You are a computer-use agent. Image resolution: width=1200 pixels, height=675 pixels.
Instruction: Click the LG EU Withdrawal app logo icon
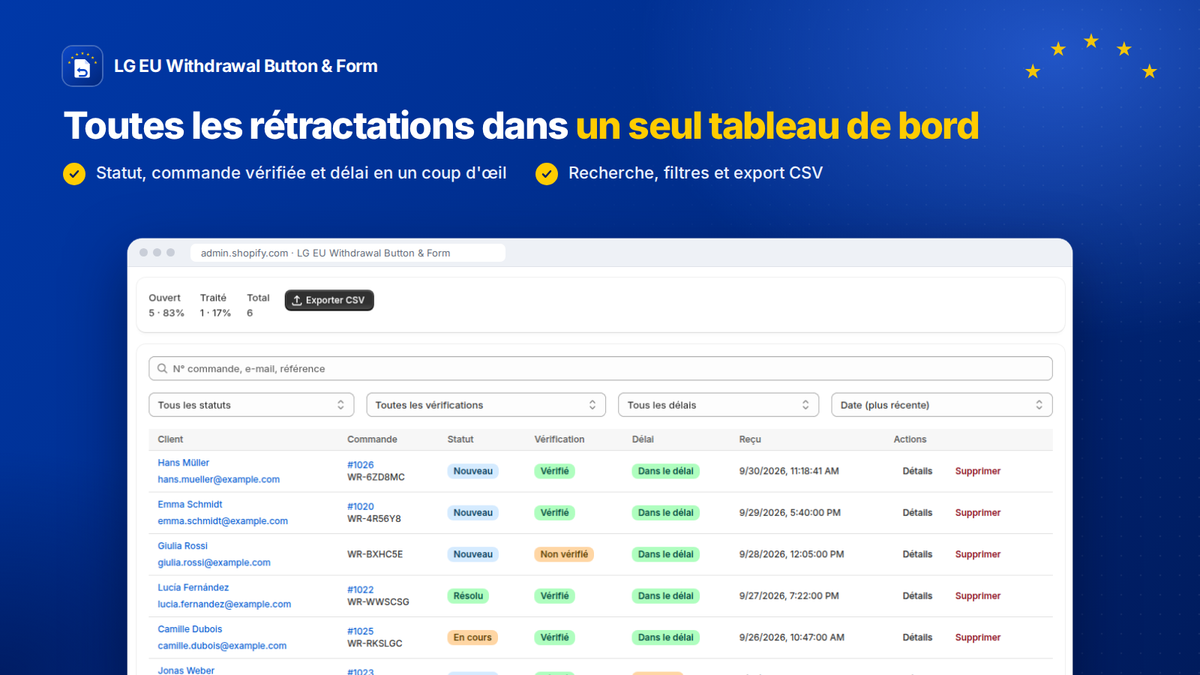tap(82, 66)
